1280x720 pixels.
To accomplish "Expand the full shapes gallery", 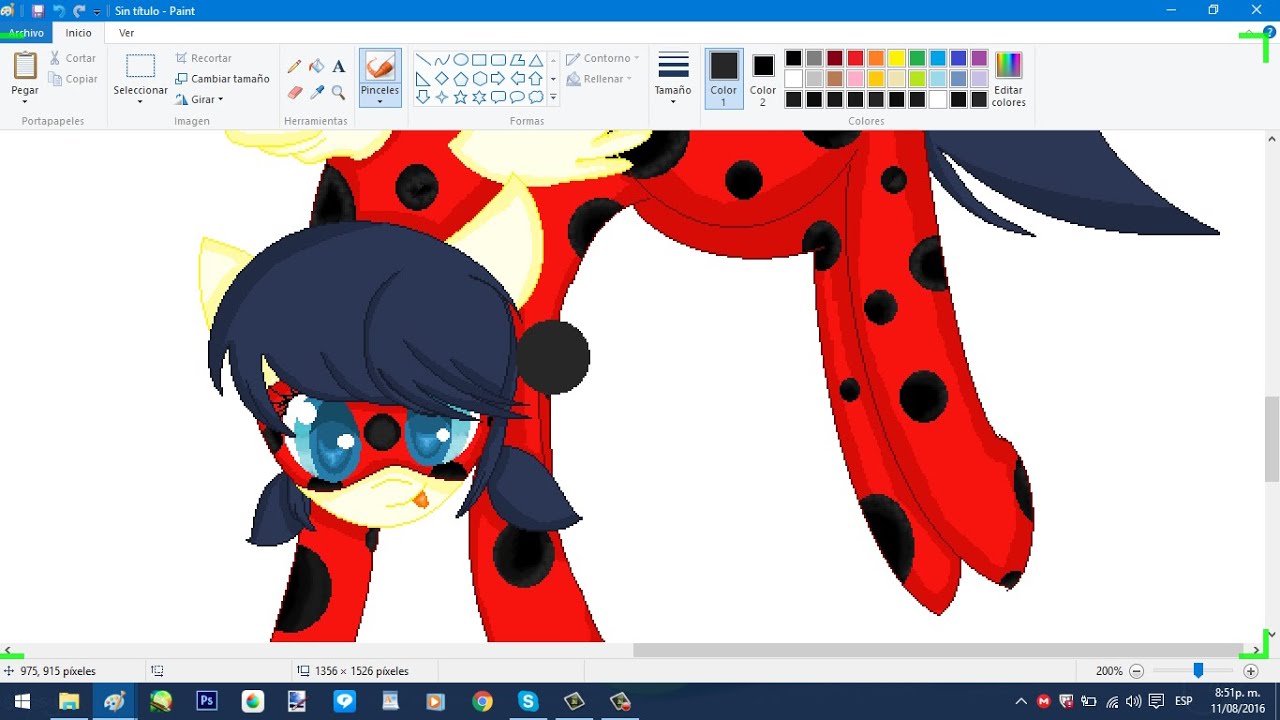I will (x=553, y=98).
